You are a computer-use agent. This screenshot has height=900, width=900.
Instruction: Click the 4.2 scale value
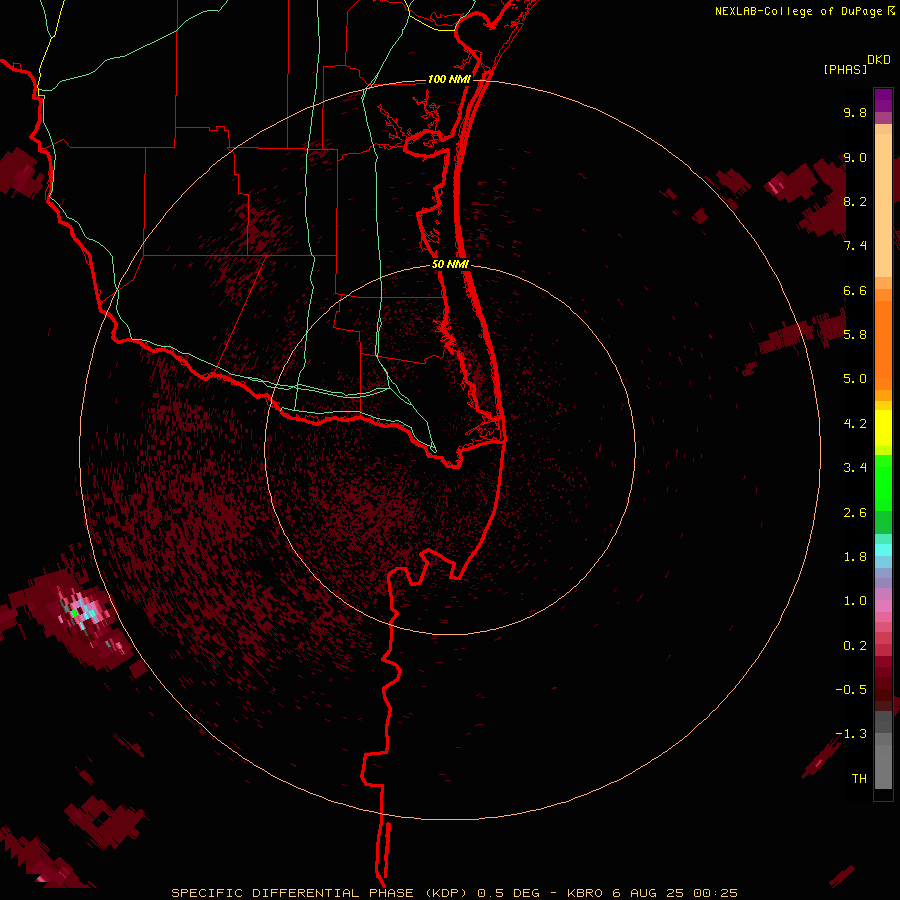pyautogui.click(x=855, y=424)
